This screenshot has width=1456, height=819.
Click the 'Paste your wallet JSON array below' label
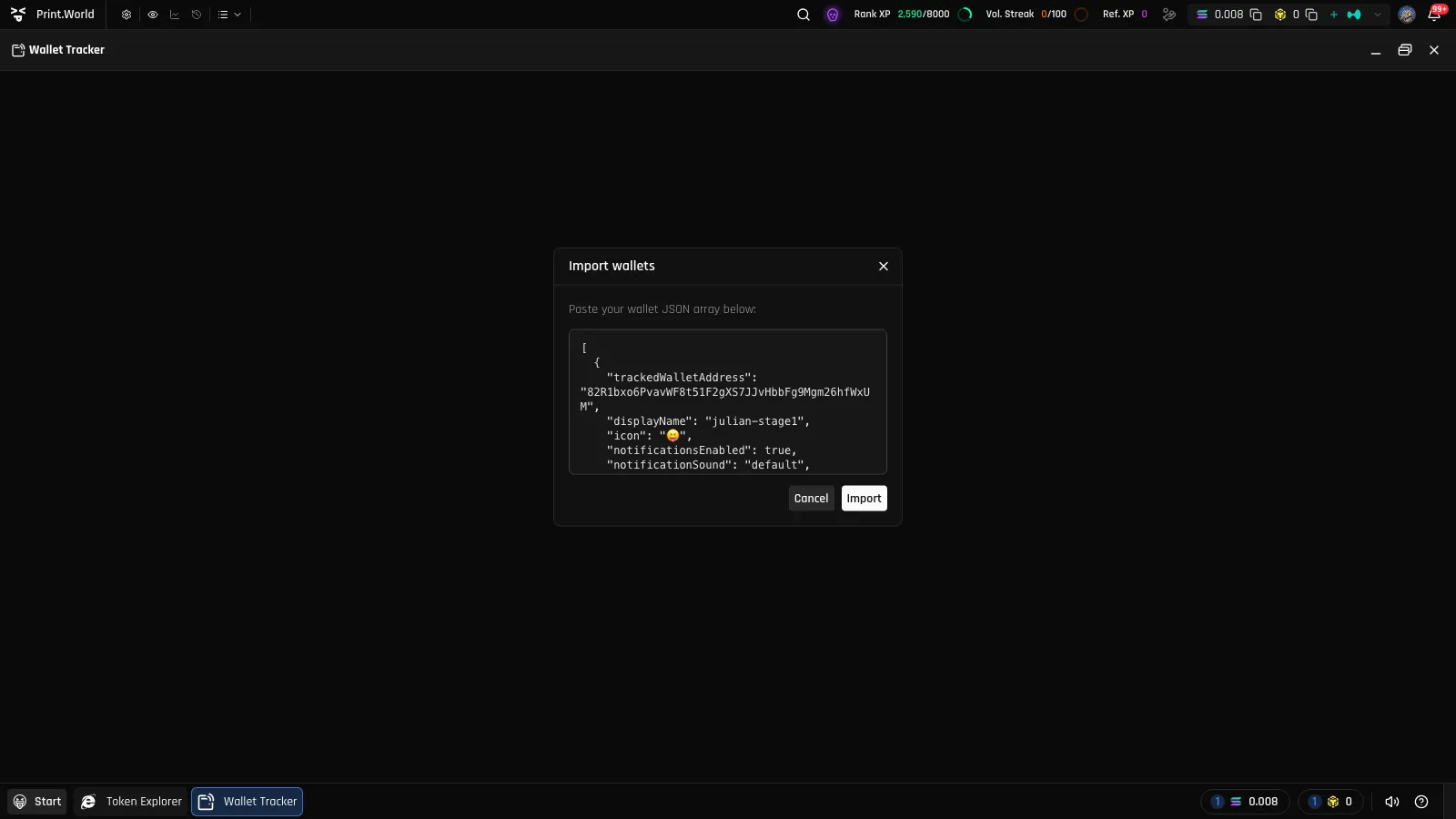pyautogui.click(x=662, y=309)
